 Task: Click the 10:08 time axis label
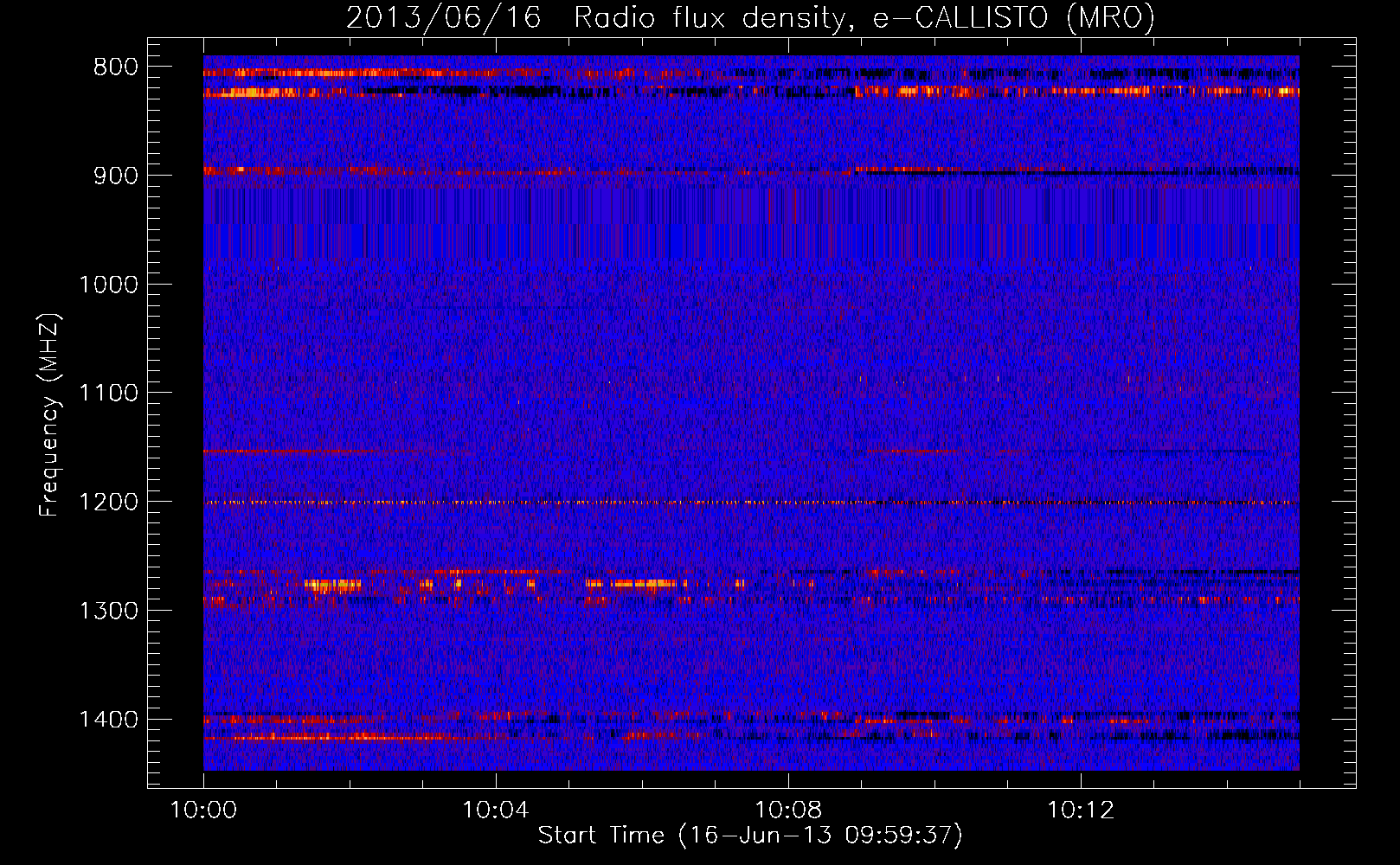(x=788, y=811)
